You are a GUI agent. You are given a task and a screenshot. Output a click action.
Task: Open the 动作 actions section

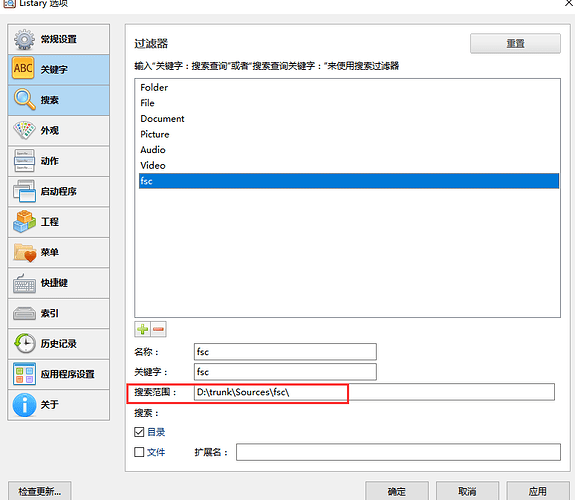[x=59, y=161]
